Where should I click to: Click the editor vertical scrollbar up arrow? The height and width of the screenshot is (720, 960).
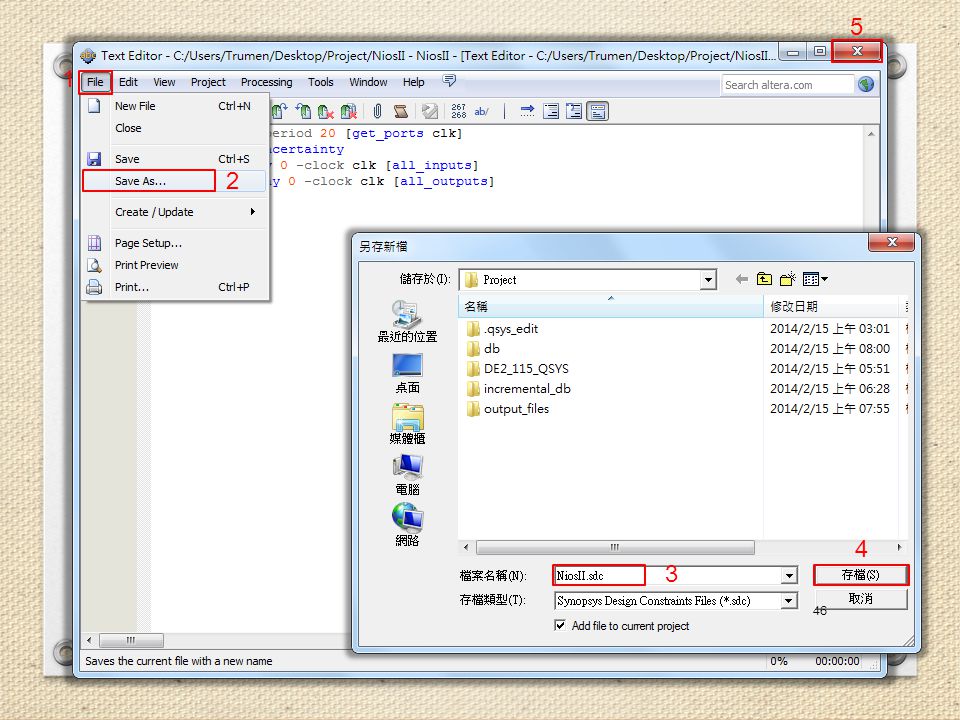tap(871, 133)
